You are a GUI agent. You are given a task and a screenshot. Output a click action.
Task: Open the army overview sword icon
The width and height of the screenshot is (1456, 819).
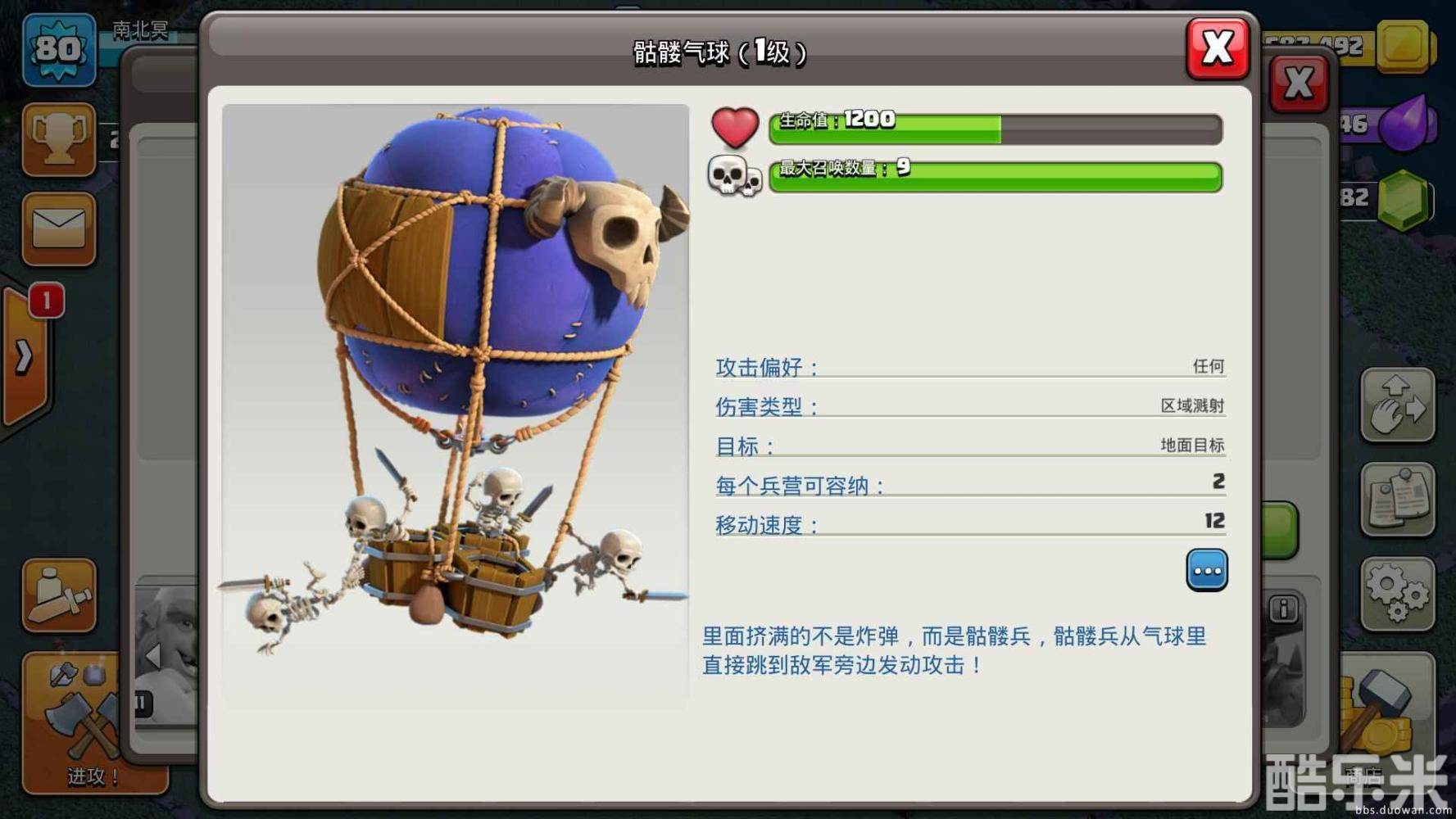click(58, 595)
